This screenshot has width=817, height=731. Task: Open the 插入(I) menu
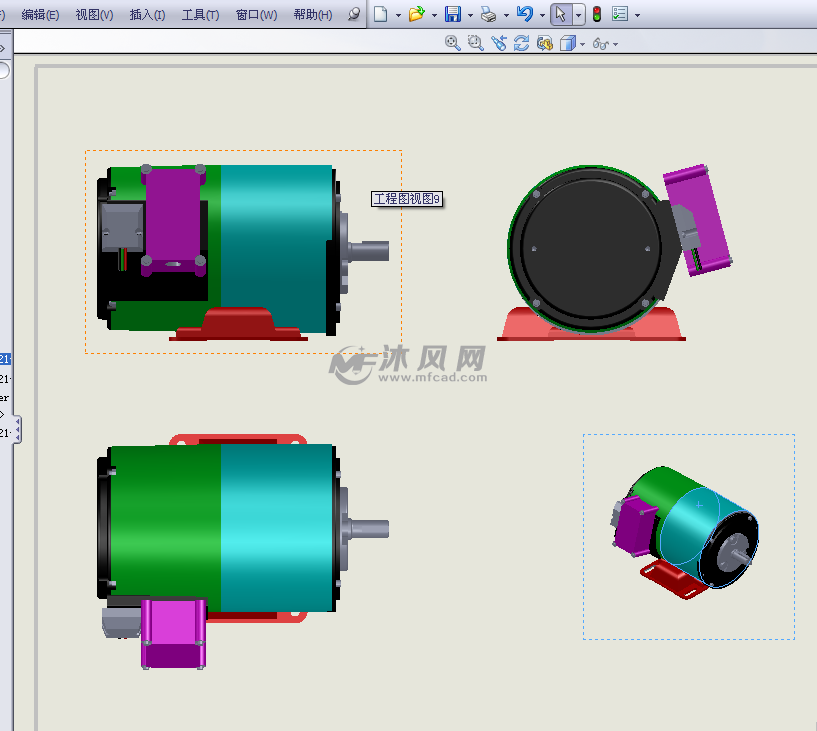coord(147,15)
